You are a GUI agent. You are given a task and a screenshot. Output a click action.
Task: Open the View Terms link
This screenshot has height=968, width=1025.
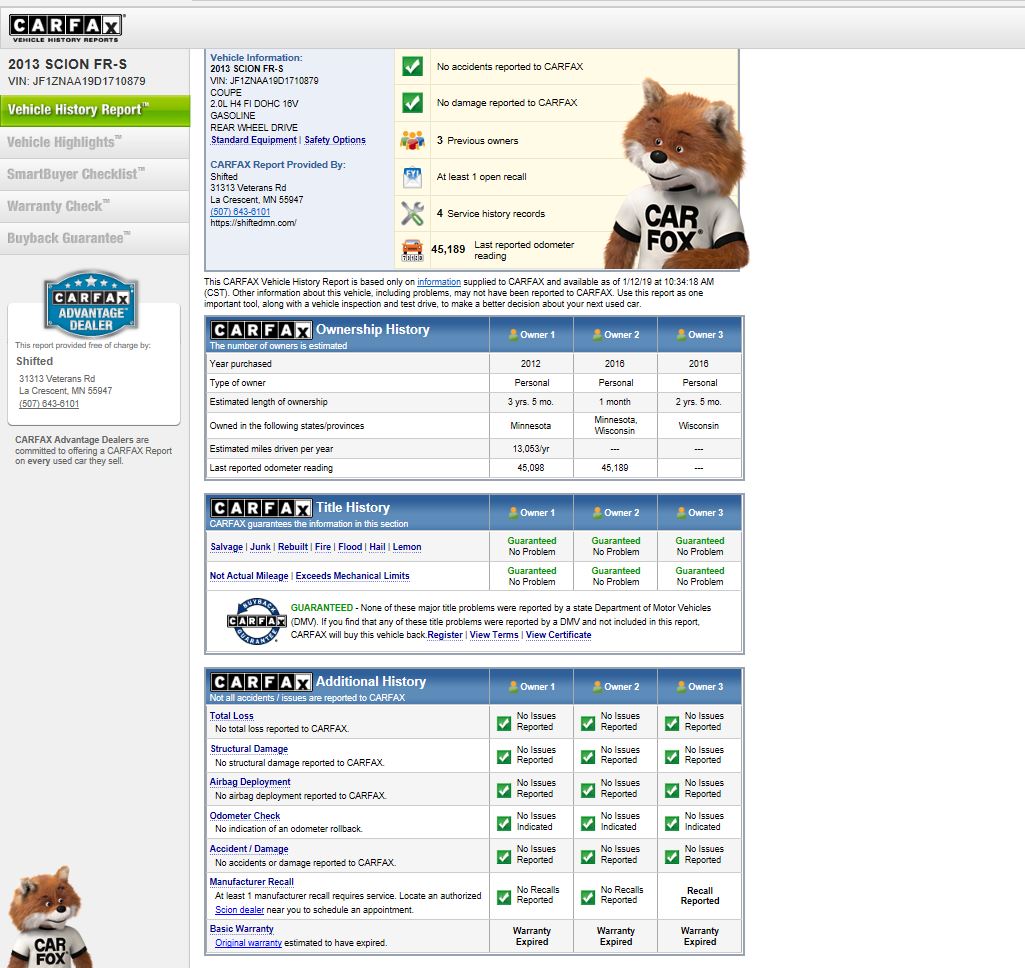[494, 635]
